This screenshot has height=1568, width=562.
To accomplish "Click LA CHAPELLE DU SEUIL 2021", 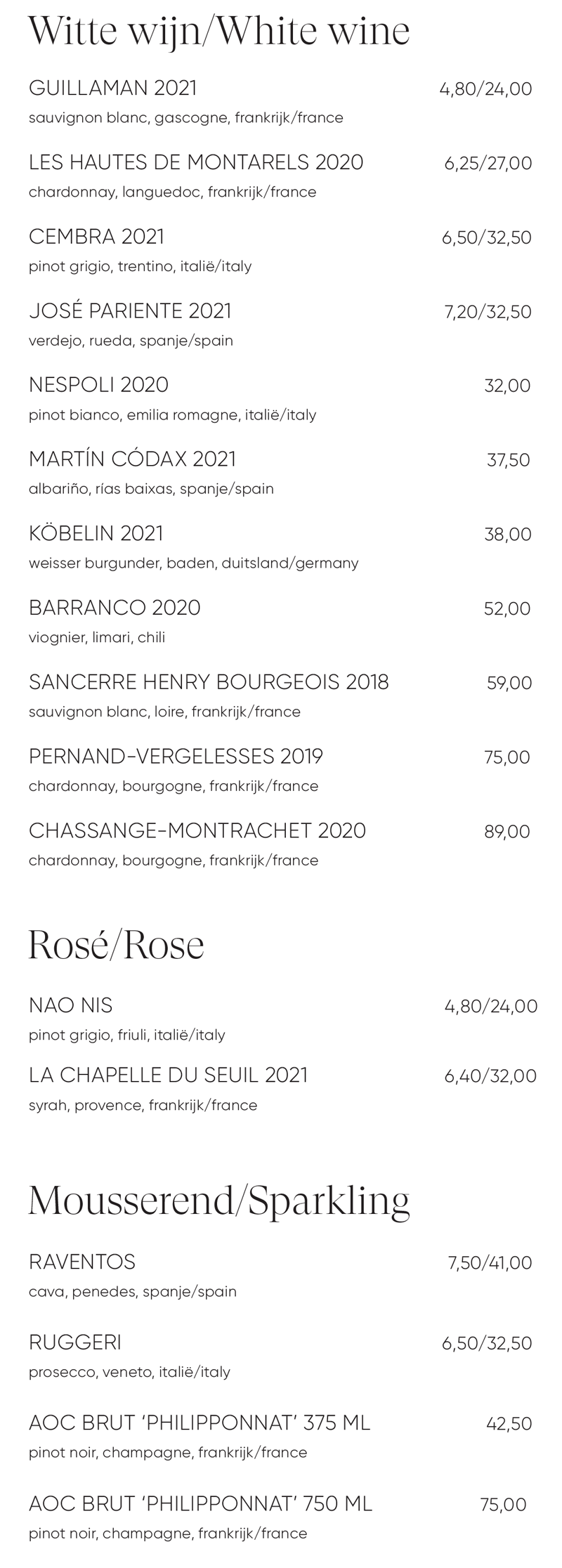I will 169,1075.
